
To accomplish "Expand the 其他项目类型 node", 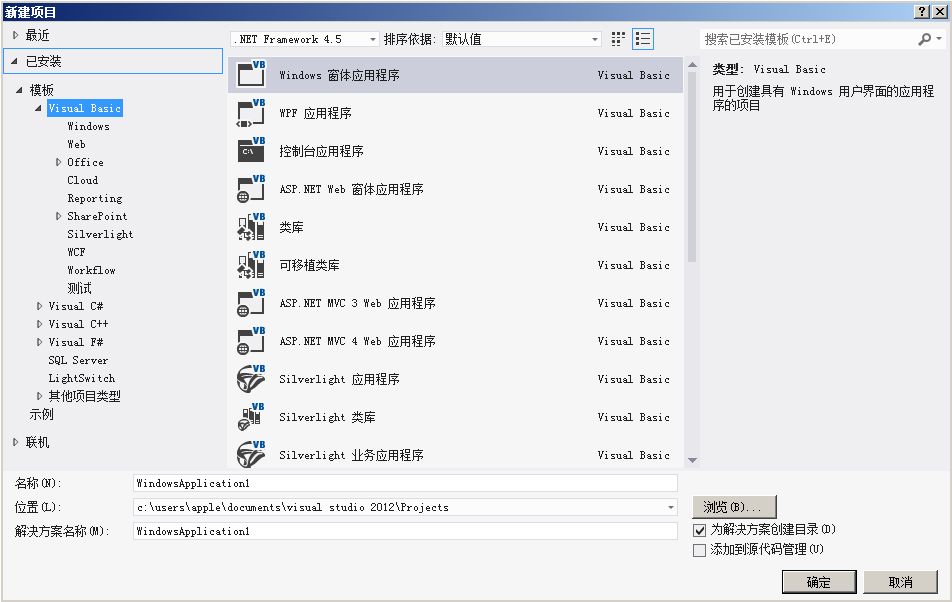I will pyautogui.click(x=39, y=396).
